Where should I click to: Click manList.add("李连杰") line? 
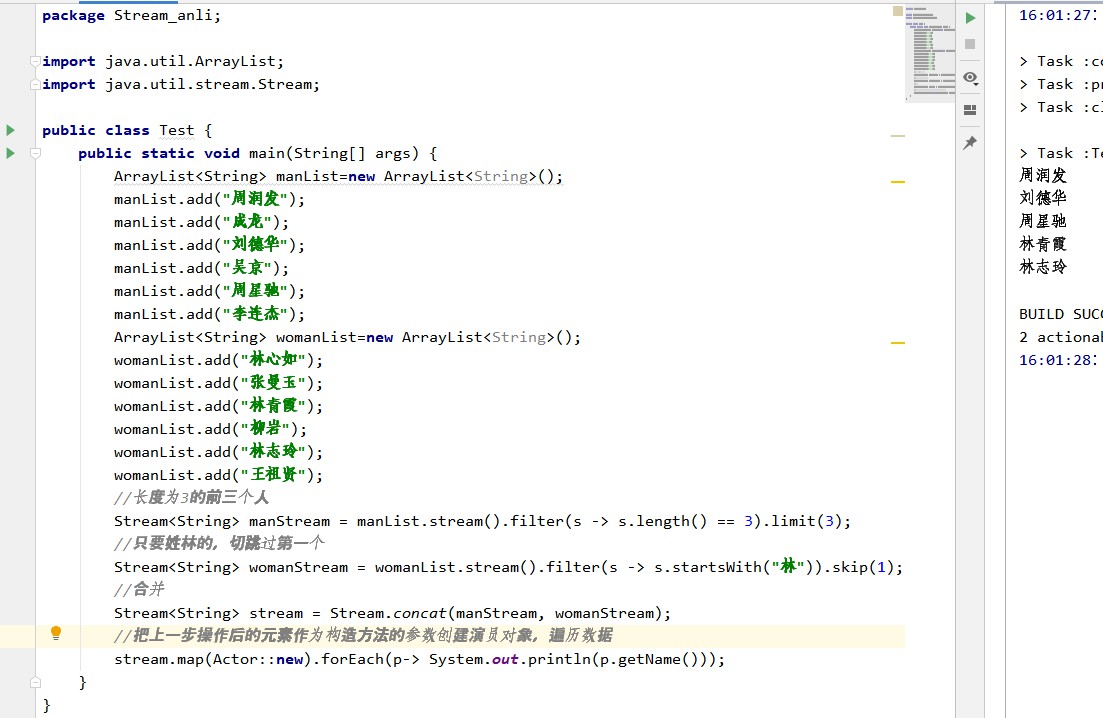click(x=210, y=314)
